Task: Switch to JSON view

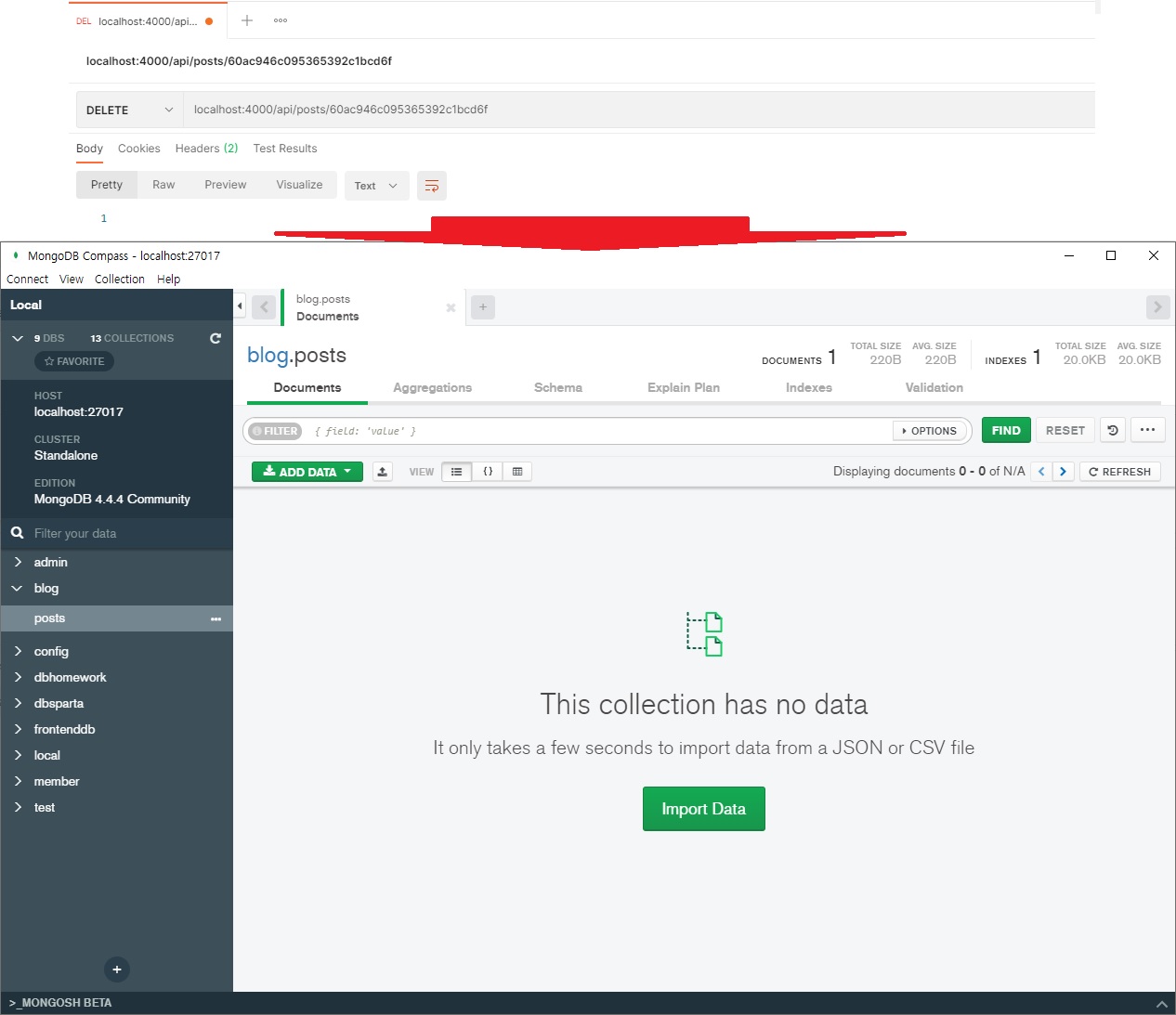Action: [x=488, y=472]
